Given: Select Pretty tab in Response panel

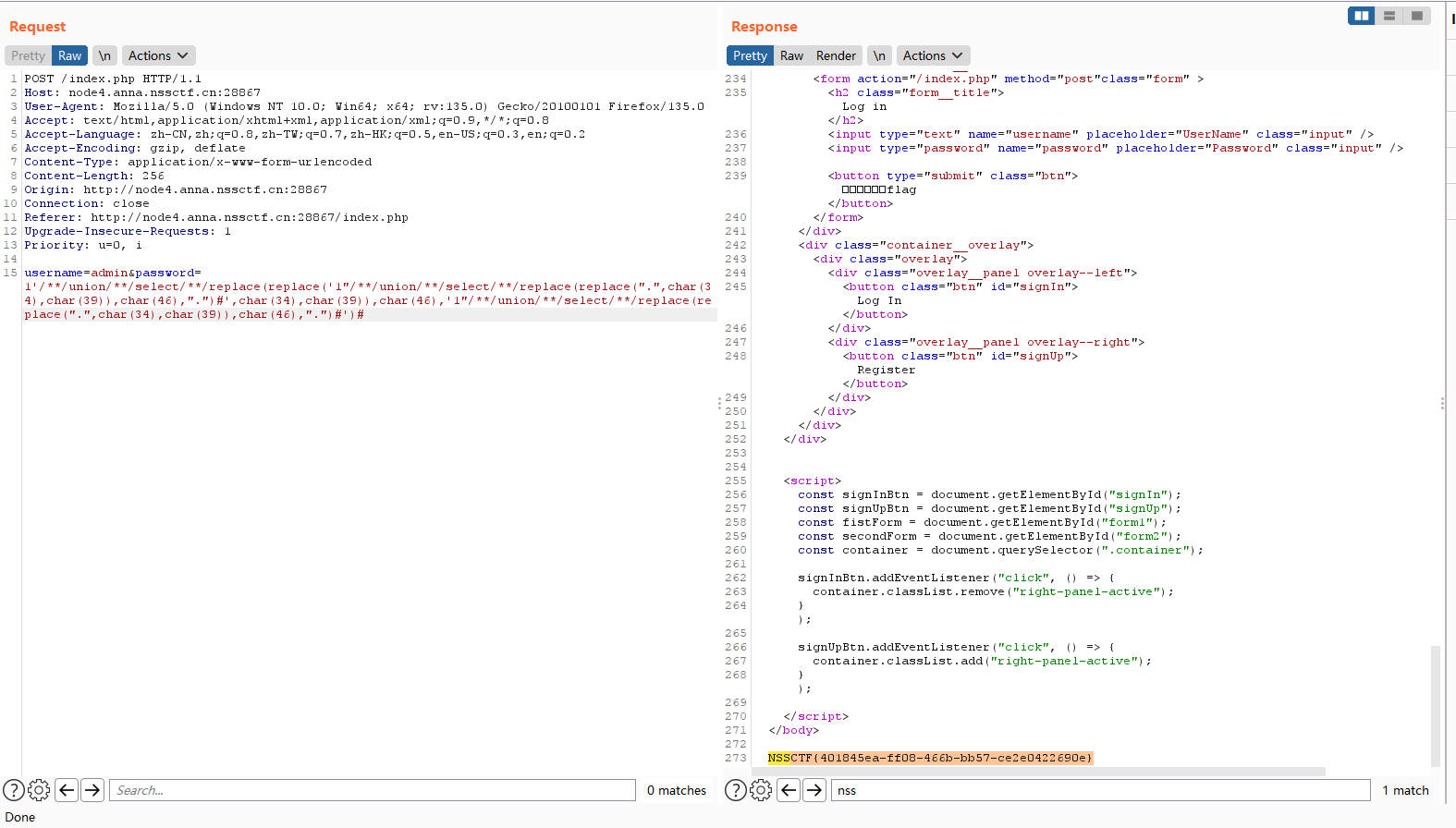Looking at the screenshot, I should [750, 55].
